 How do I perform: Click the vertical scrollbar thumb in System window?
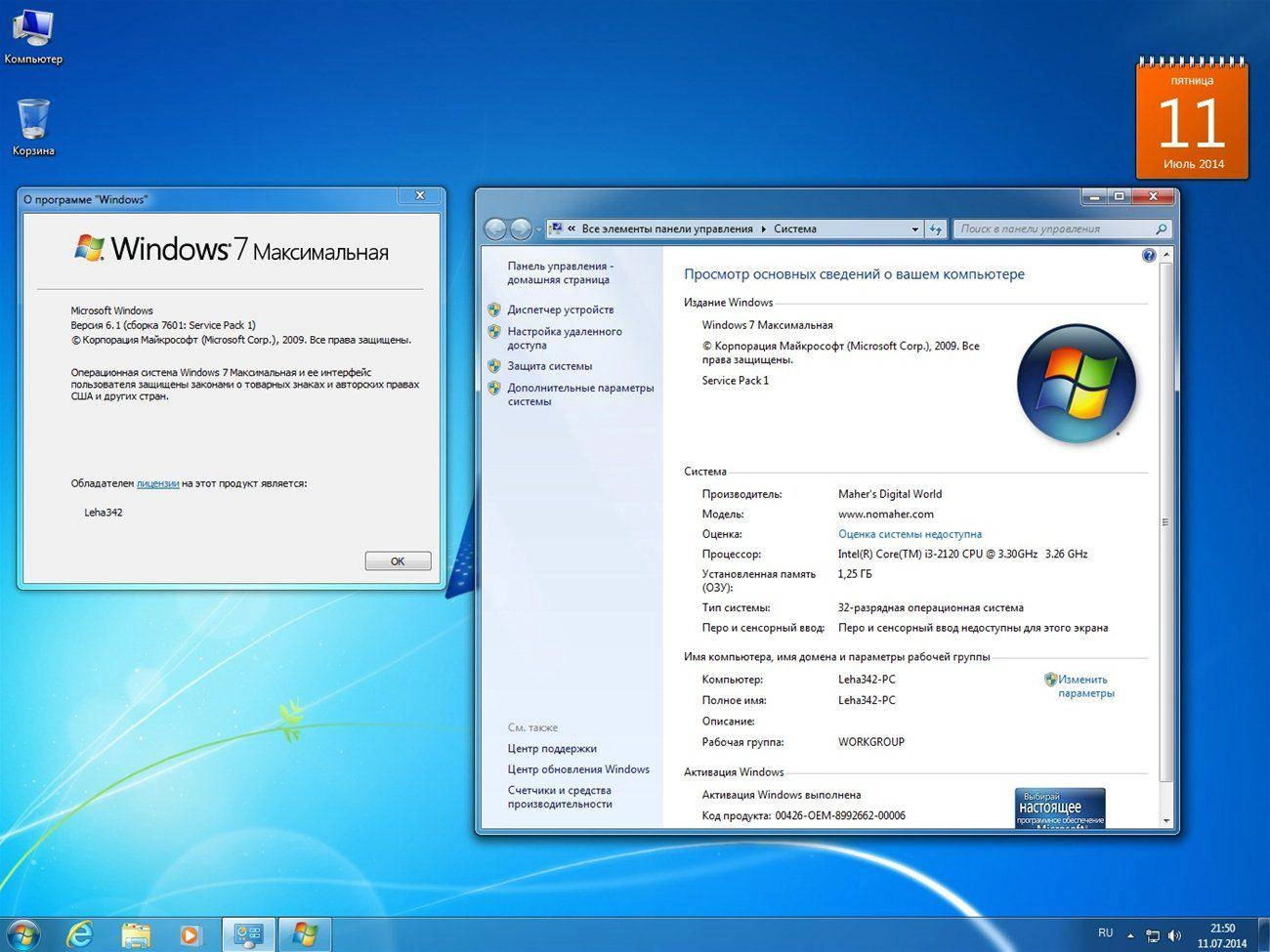pyautogui.click(x=1165, y=522)
